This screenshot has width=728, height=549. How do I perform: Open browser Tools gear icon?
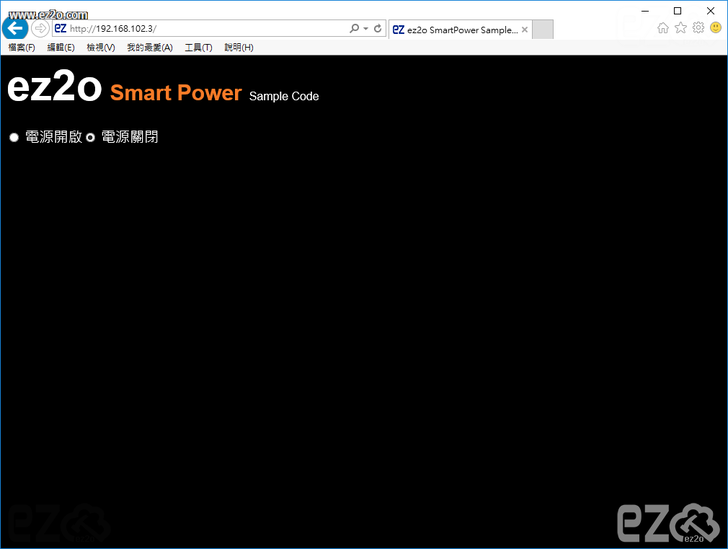pyautogui.click(x=698, y=28)
